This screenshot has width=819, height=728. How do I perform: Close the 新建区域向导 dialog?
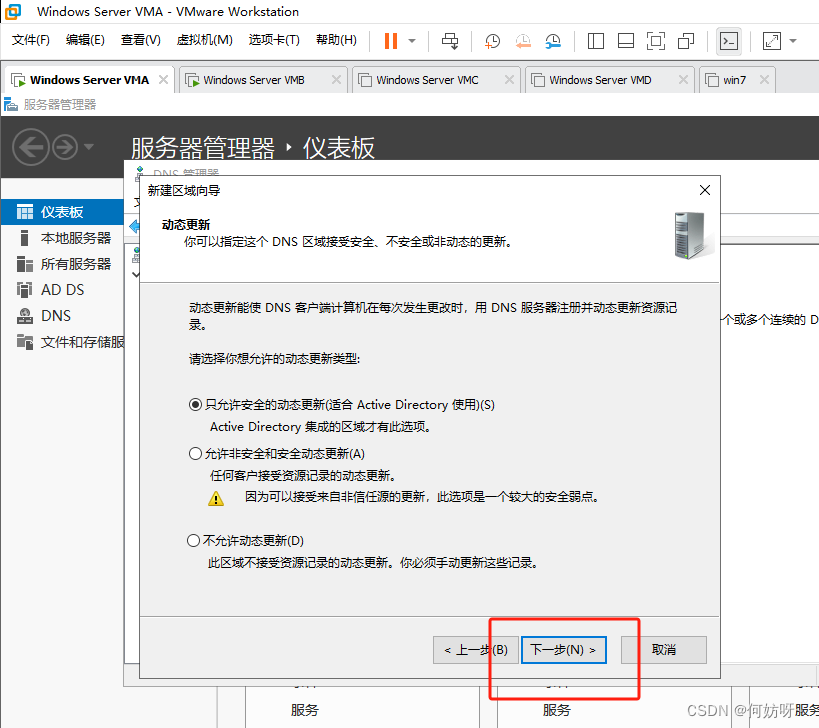click(705, 191)
